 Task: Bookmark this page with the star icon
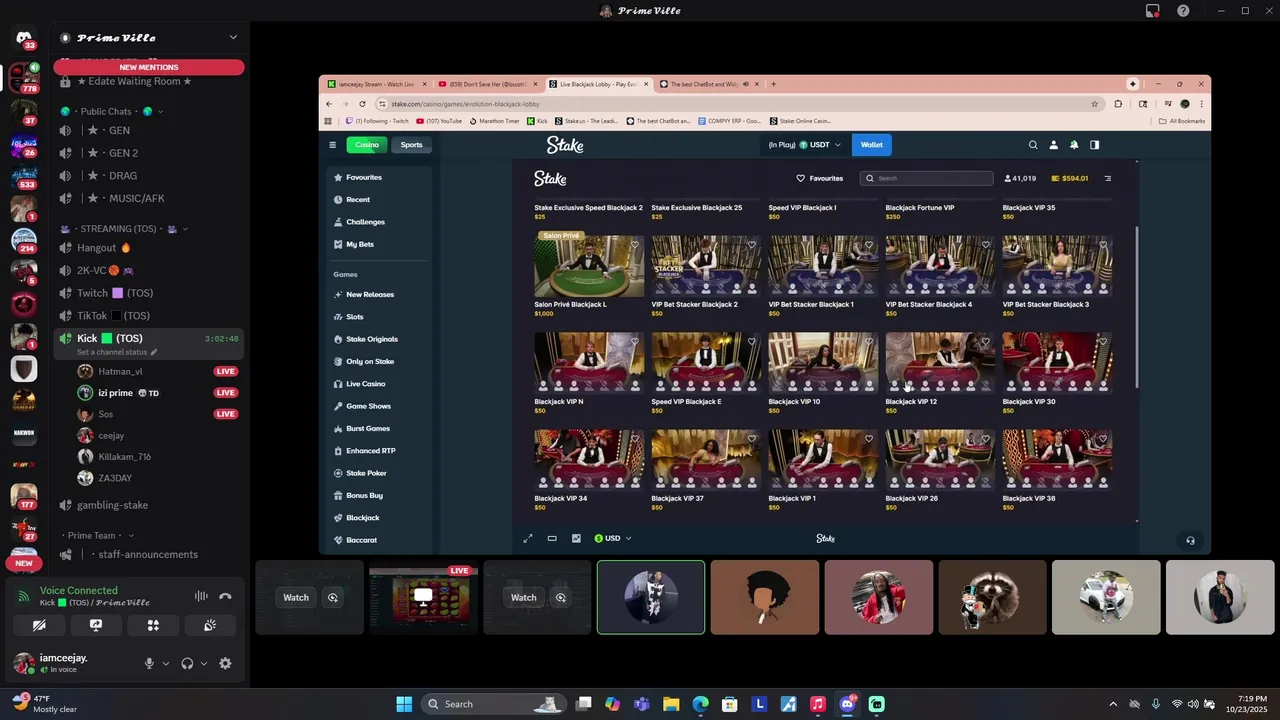click(1095, 104)
